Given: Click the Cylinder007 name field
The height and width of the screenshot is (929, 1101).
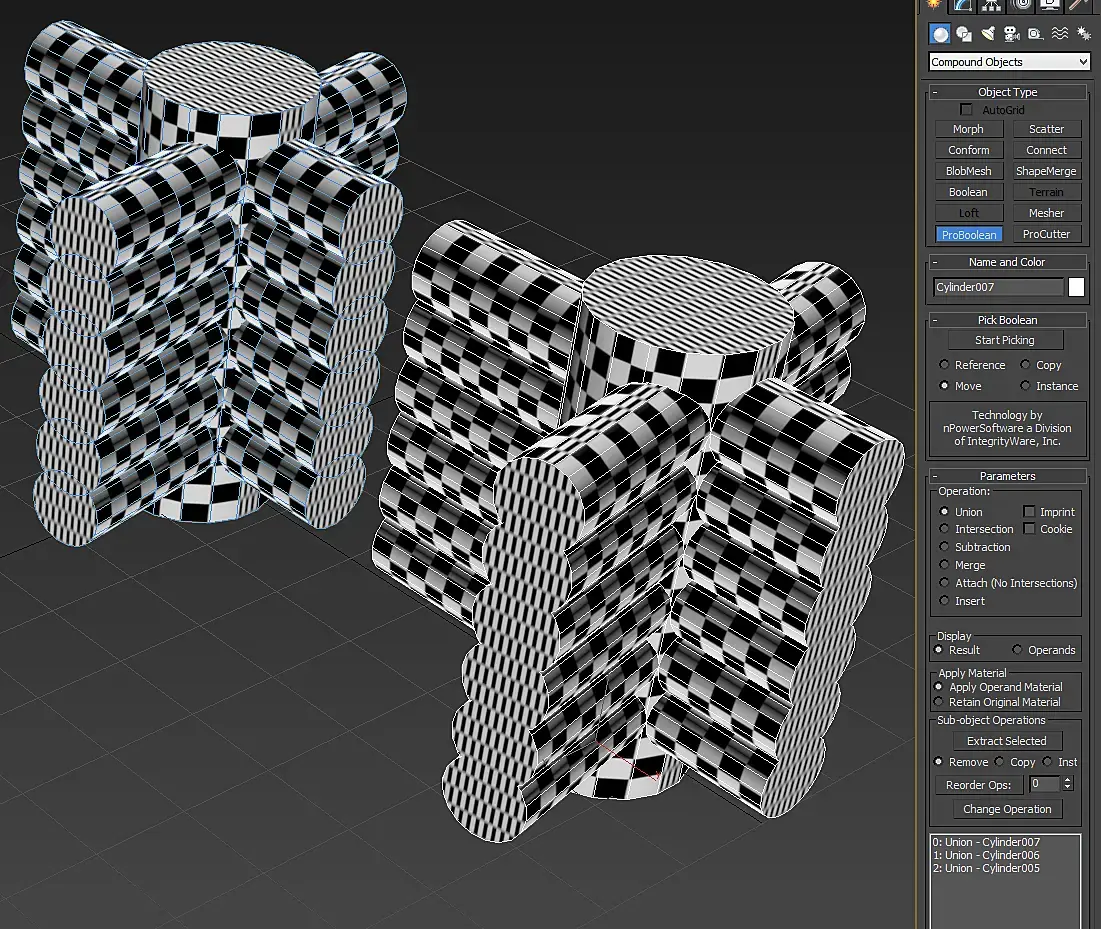Looking at the screenshot, I should [998, 286].
